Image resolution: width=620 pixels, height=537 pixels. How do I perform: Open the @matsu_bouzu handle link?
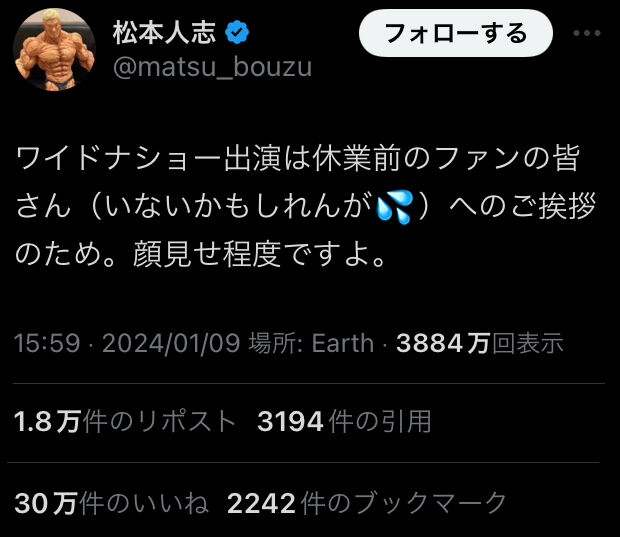(x=212, y=67)
